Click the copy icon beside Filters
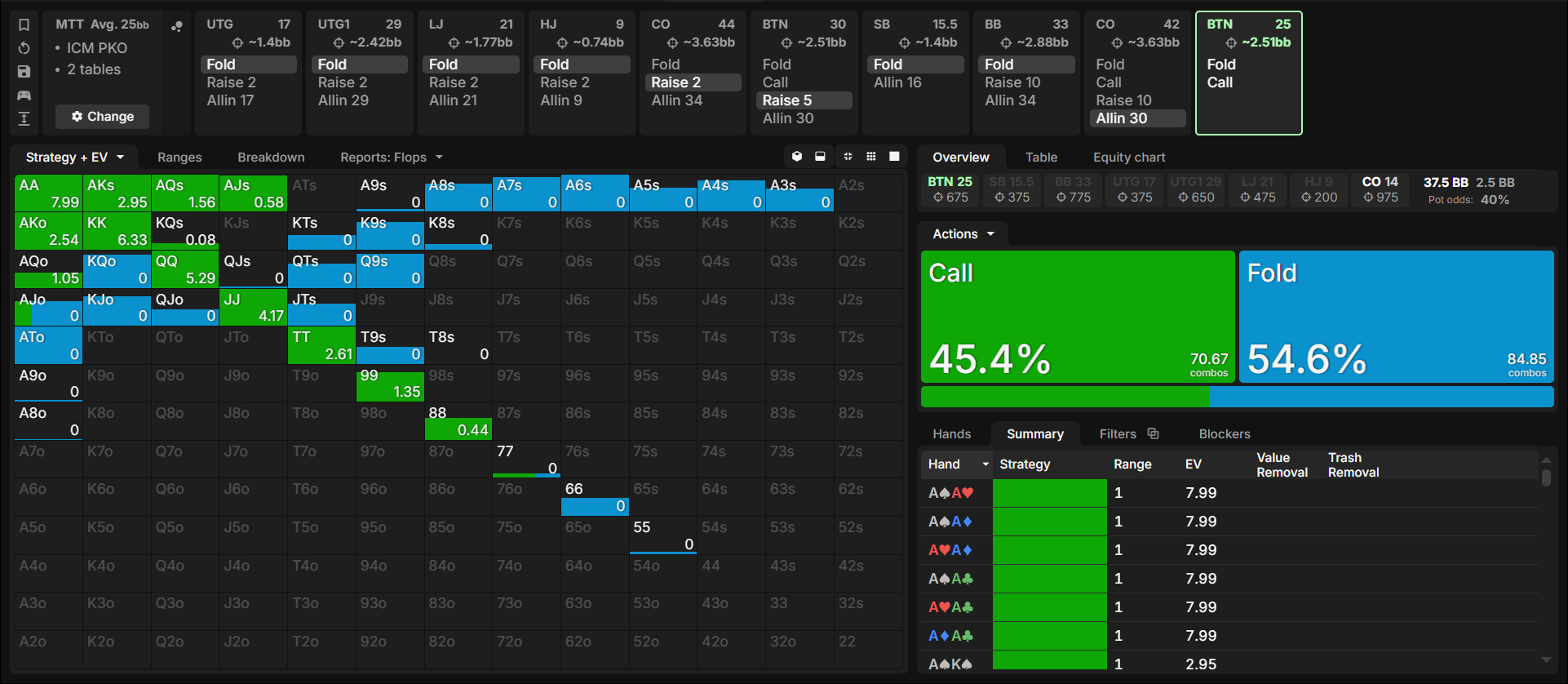 pyautogui.click(x=1153, y=433)
